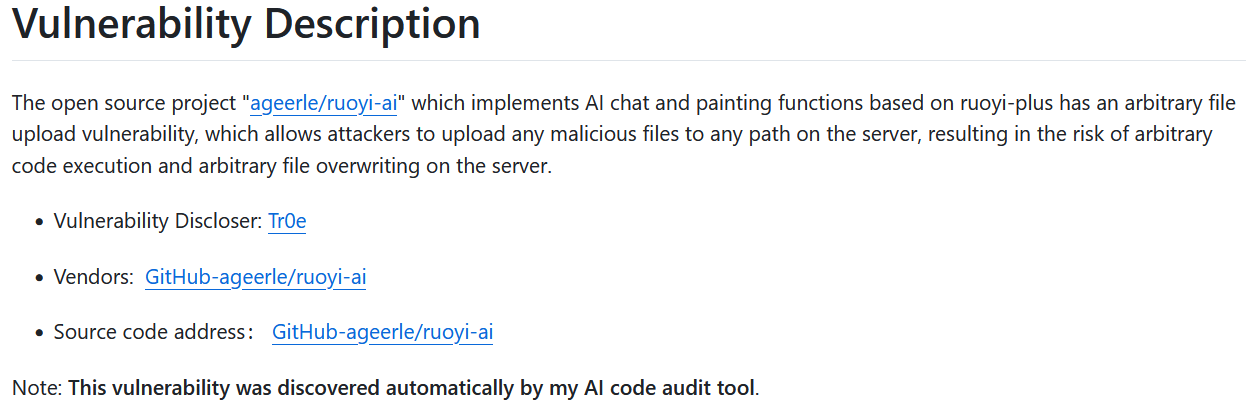Open the ageerle/ruoyi-ai link in the paragraph
Image resolution: width=1260 pixels, height=406 pixels.
[x=323, y=103]
